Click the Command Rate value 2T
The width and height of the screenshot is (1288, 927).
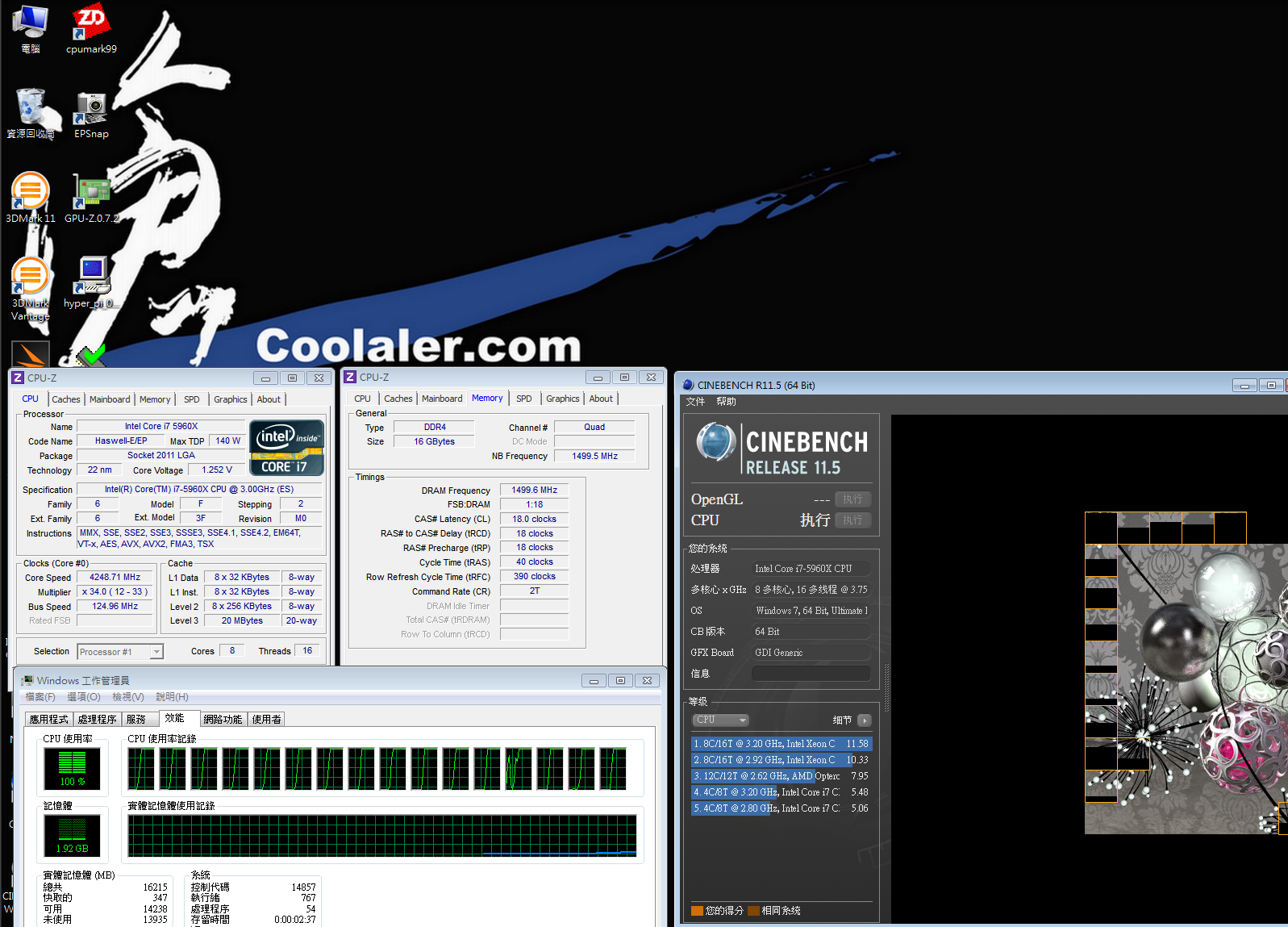(534, 591)
